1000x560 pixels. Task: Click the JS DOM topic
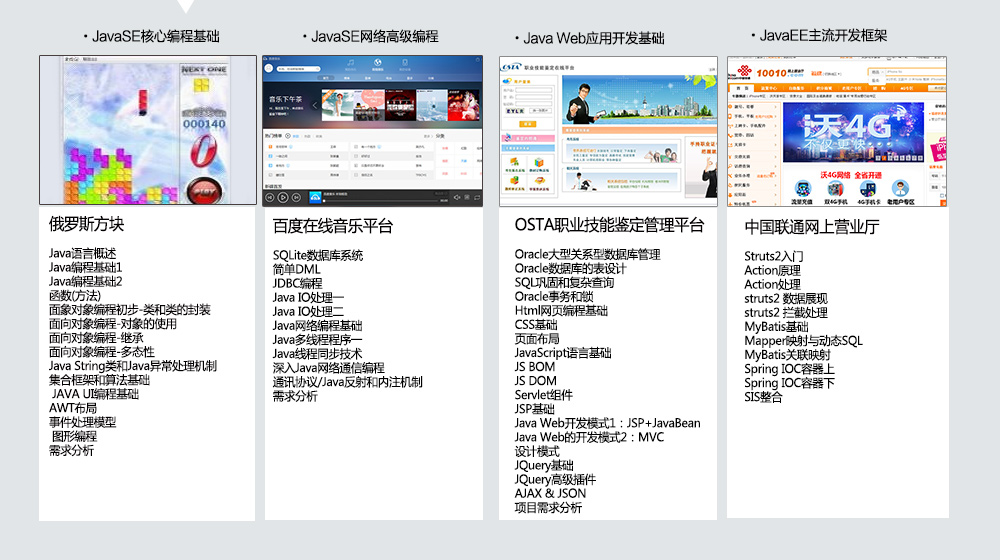click(x=536, y=381)
